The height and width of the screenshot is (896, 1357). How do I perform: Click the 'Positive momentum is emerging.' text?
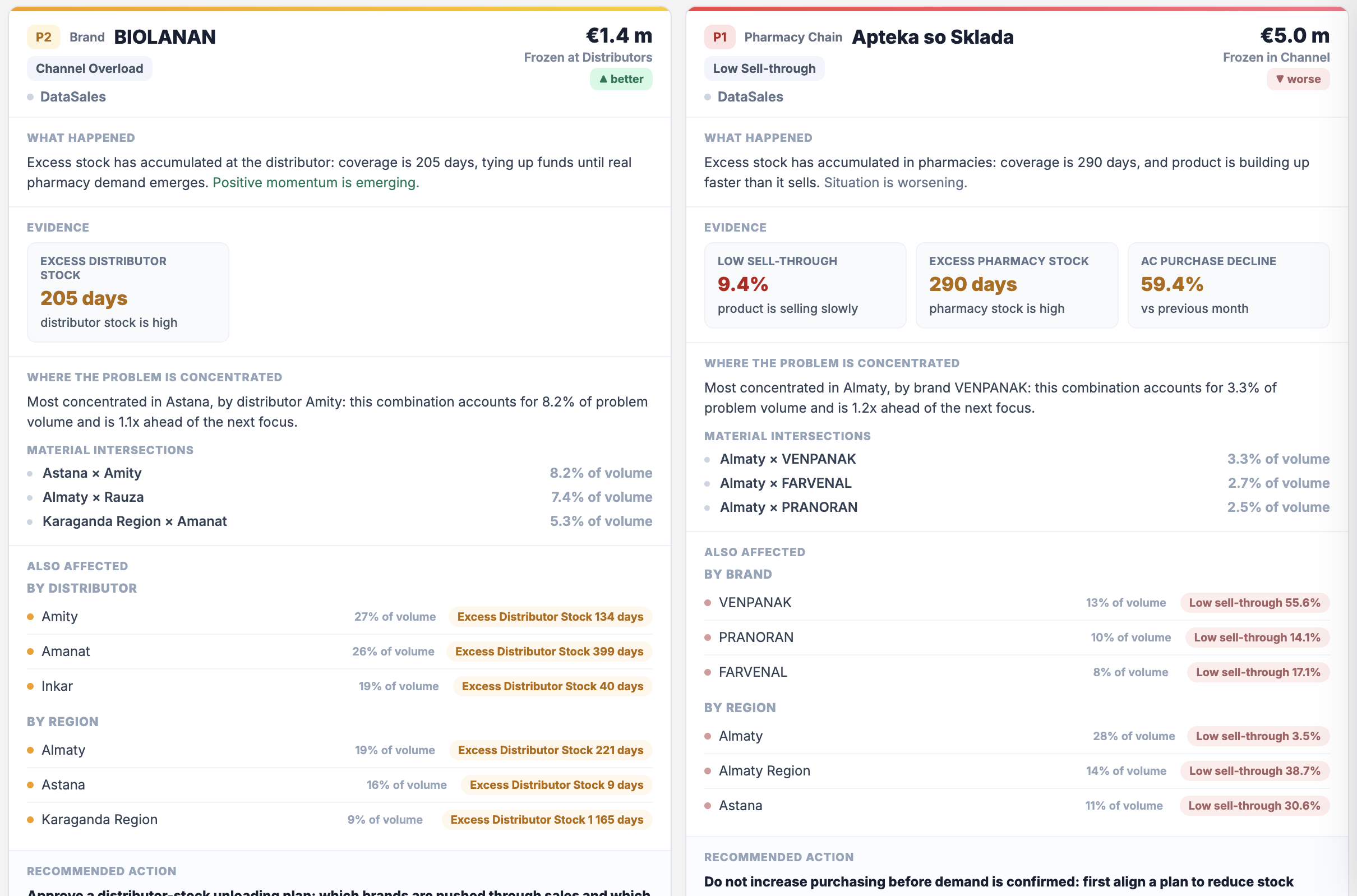pos(316,183)
